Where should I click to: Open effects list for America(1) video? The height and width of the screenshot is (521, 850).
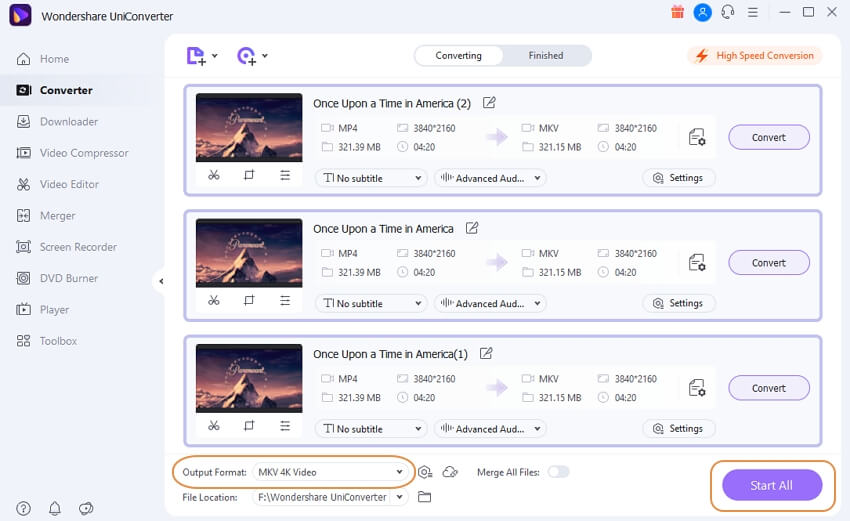[285, 426]
